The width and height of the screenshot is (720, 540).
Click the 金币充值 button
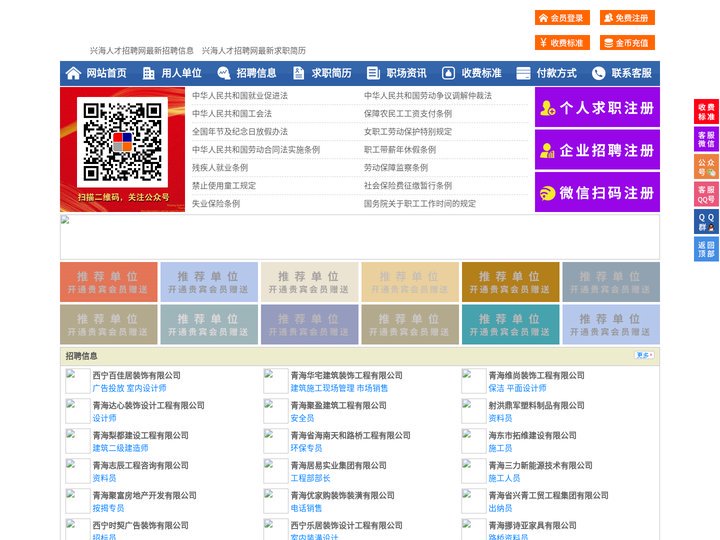[627, 43]
